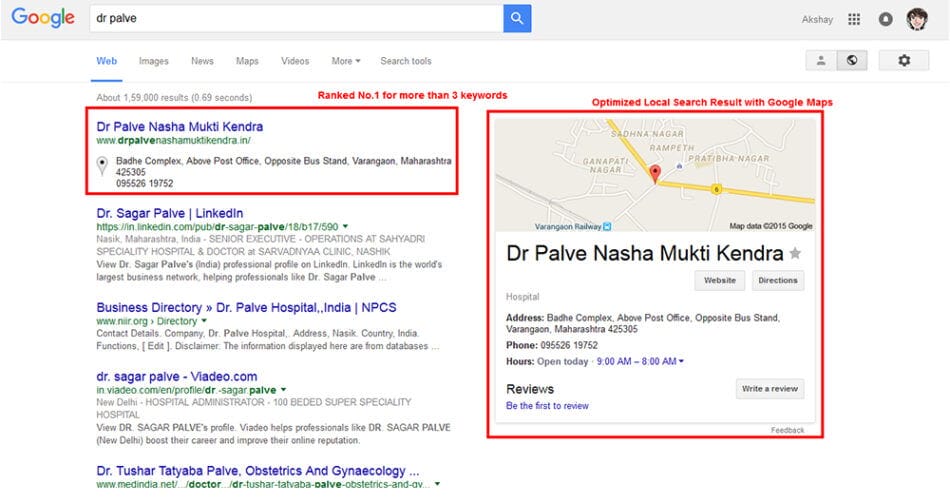Expand the niir.org URL dropdown arrow
This screenshot has height=503, width=950.
[x=204, y=321]
